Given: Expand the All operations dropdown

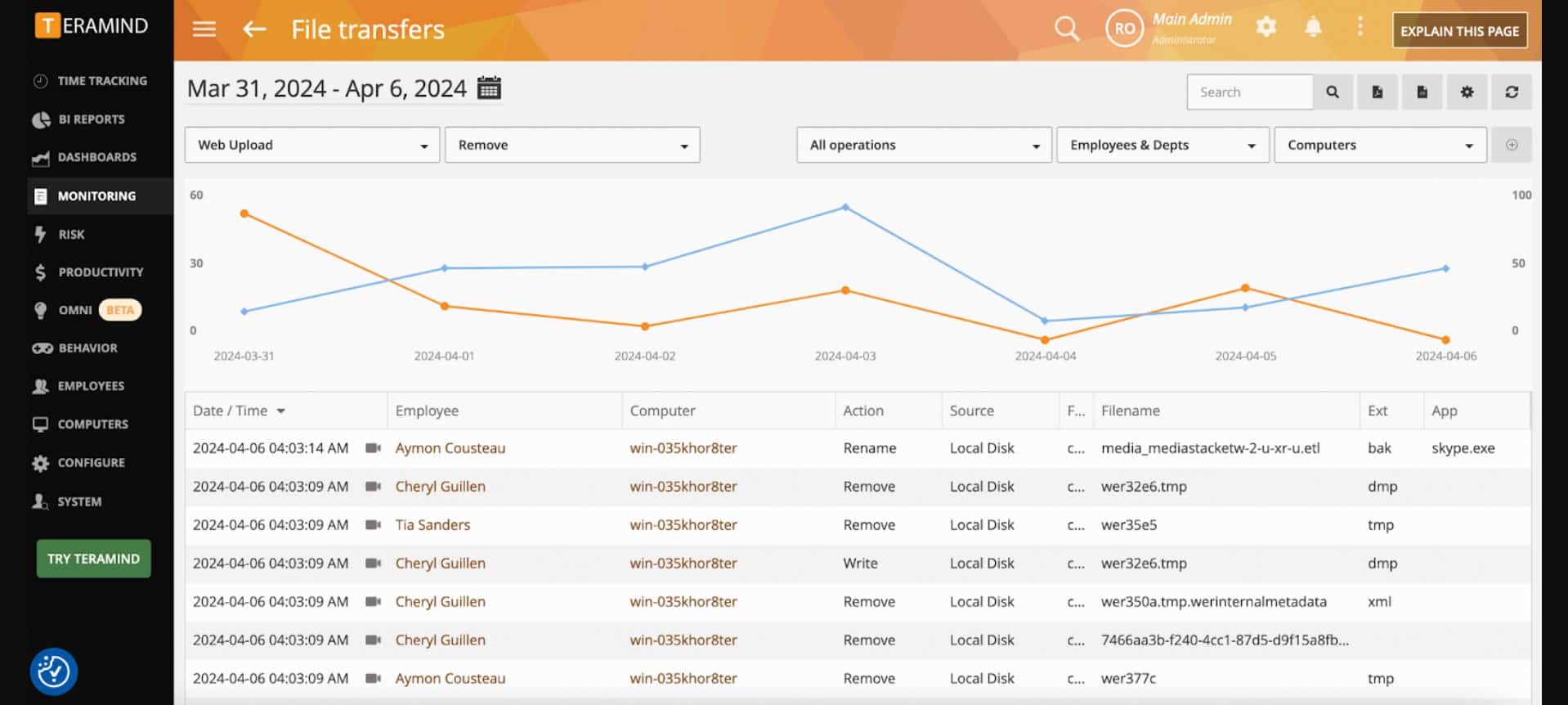Looking at the screenshot, I should tap(924, 145).
